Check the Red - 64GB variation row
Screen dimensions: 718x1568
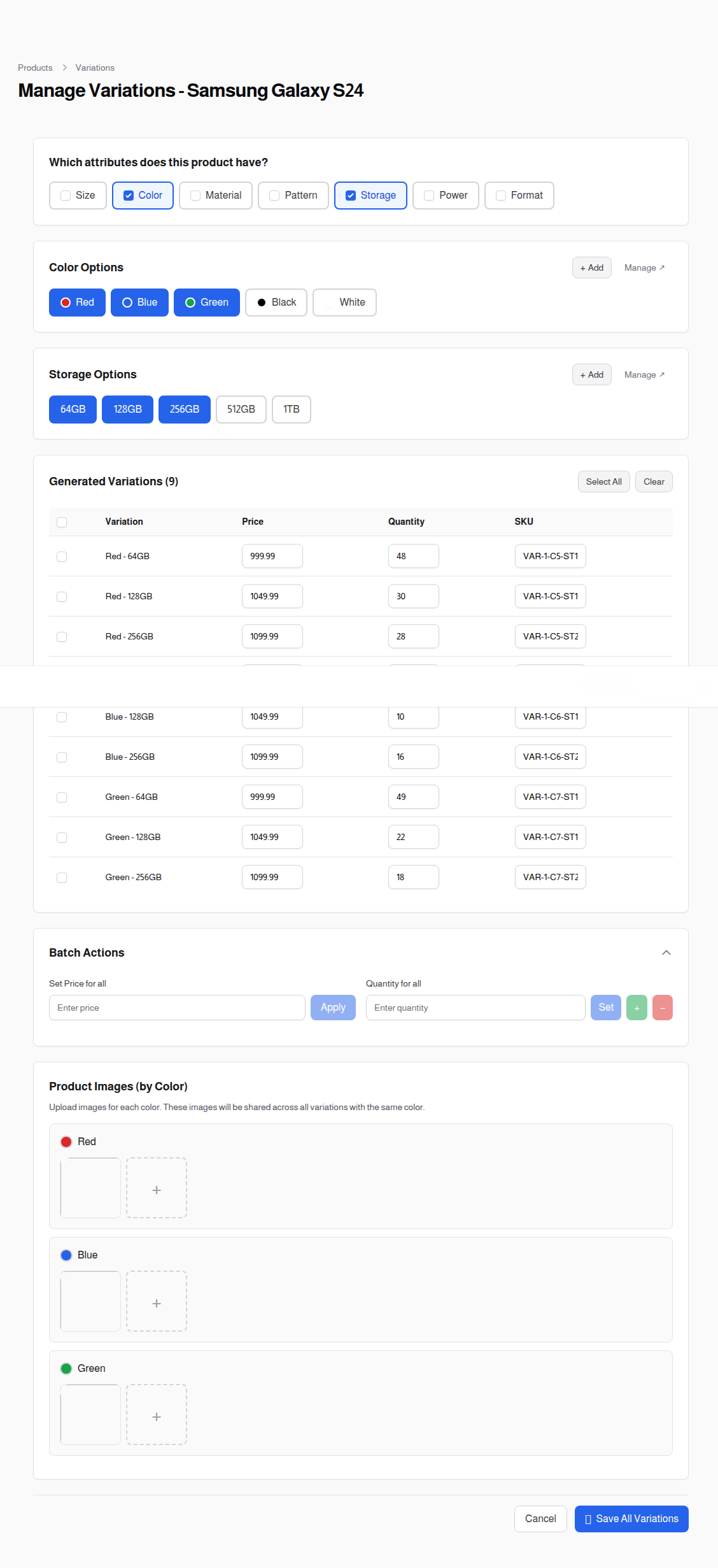pyautogui.click(x=62, y=557)
